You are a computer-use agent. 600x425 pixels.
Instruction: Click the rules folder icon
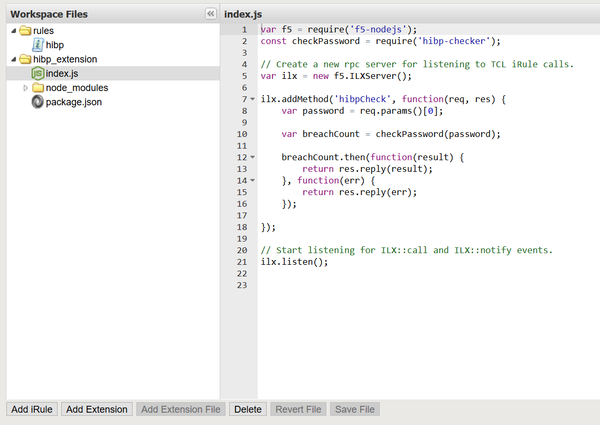(x=24, y=31)
